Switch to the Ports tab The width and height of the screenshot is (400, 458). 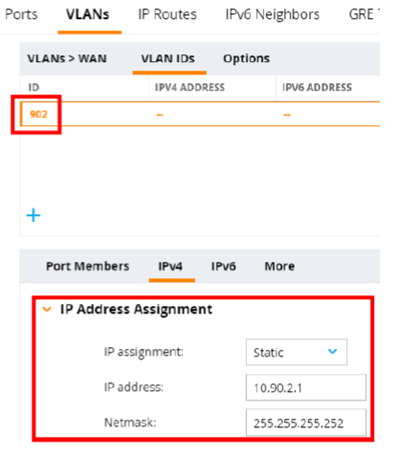point(21,14)
